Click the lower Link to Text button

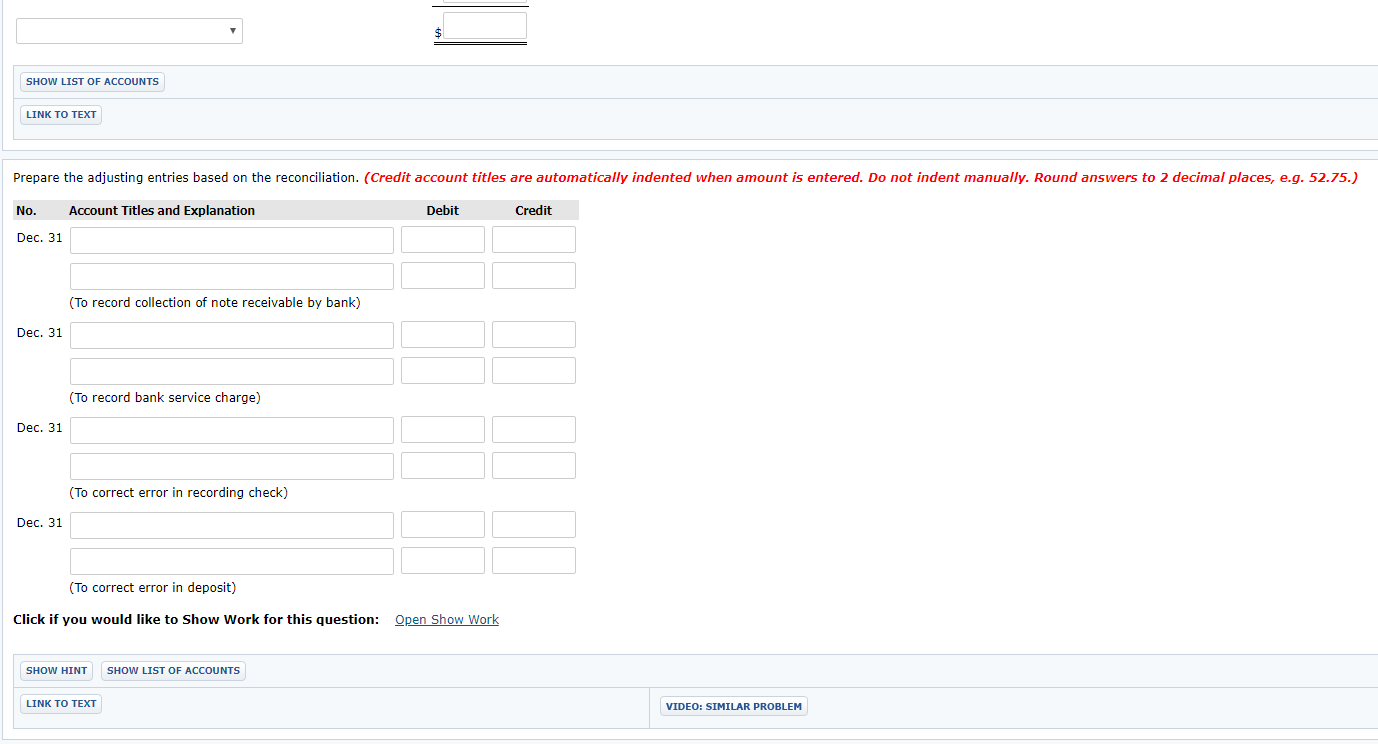(x=61, y=704)
